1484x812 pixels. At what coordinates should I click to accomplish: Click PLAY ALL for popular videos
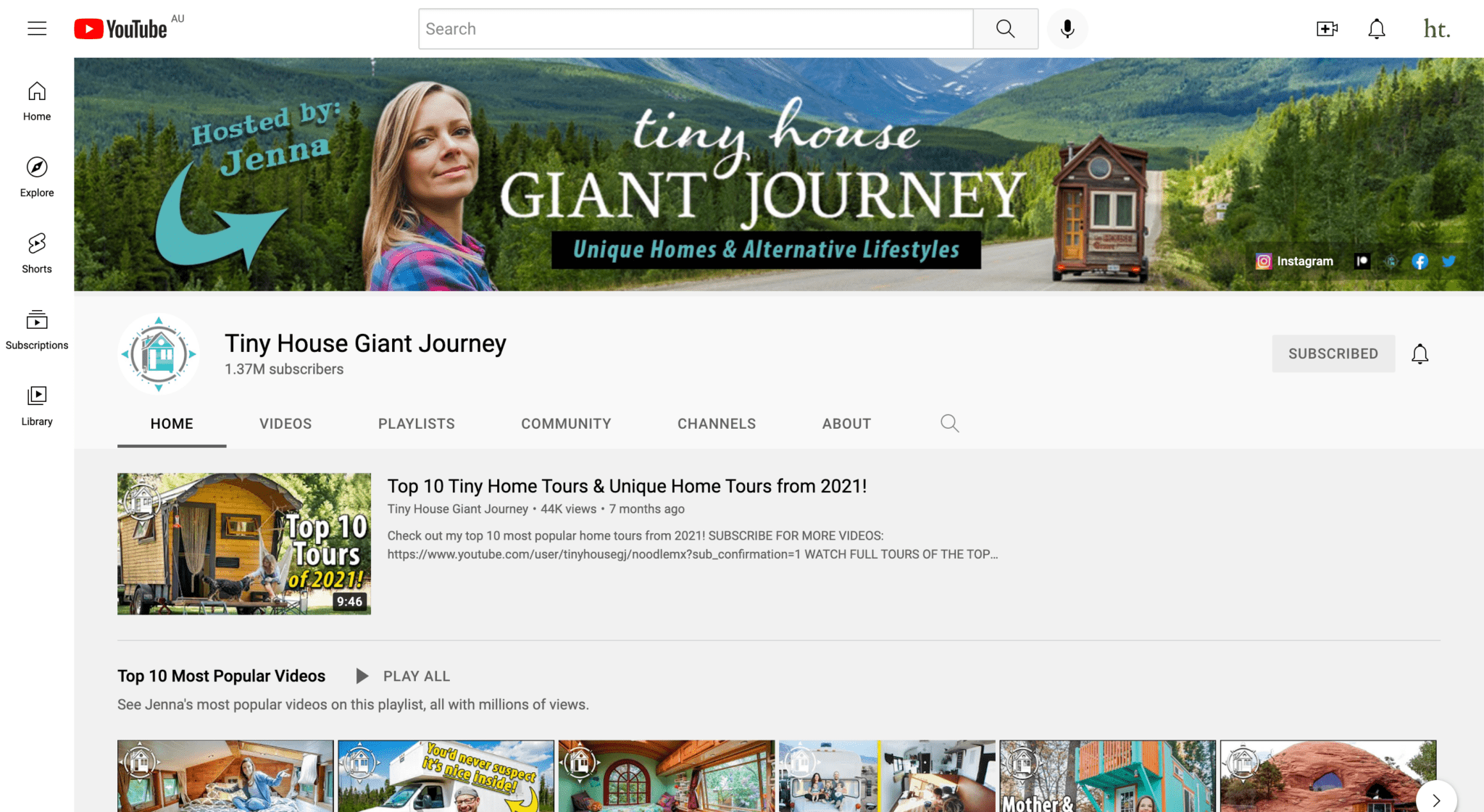tap(403, 676)
